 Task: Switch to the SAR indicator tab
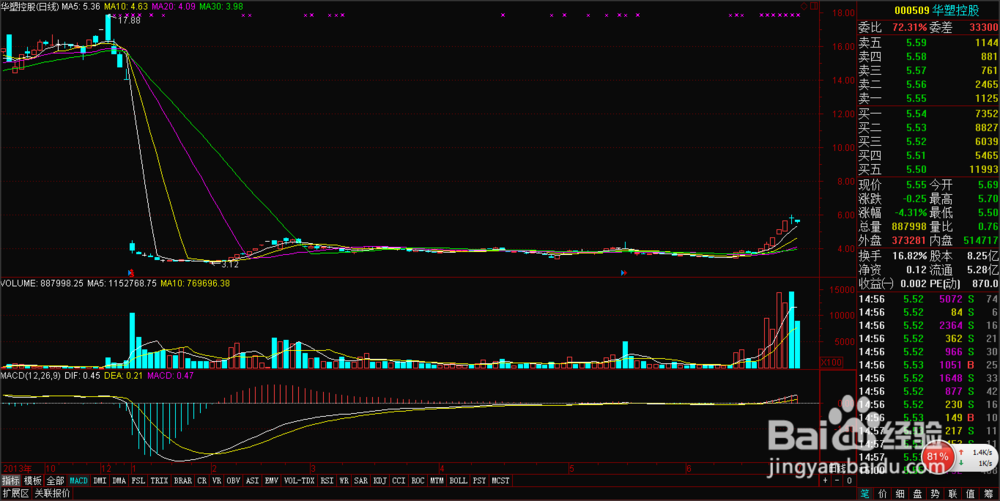pos(361,481)
